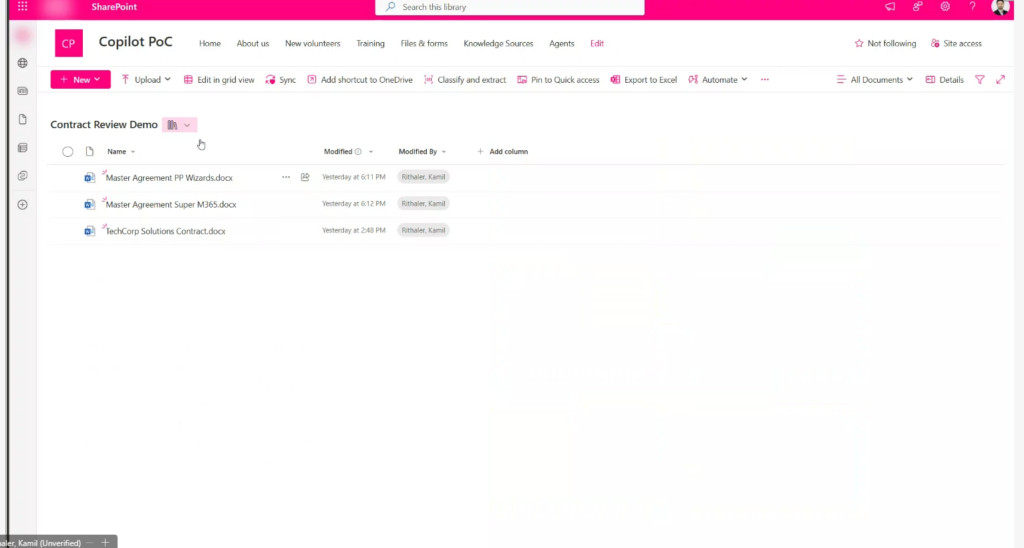Open the user profile picture
This screenshot has width=1024, height=548.
pyautogui.click(x=1000, y=7)
